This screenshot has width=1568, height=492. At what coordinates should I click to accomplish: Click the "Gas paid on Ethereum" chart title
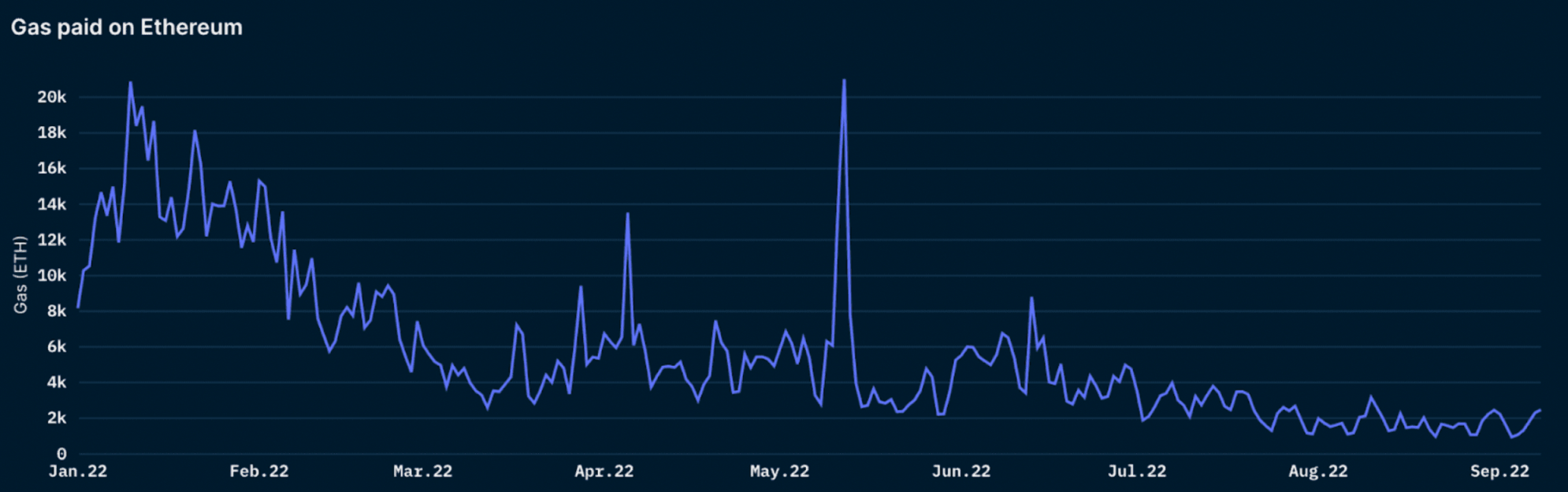point(126,28)
